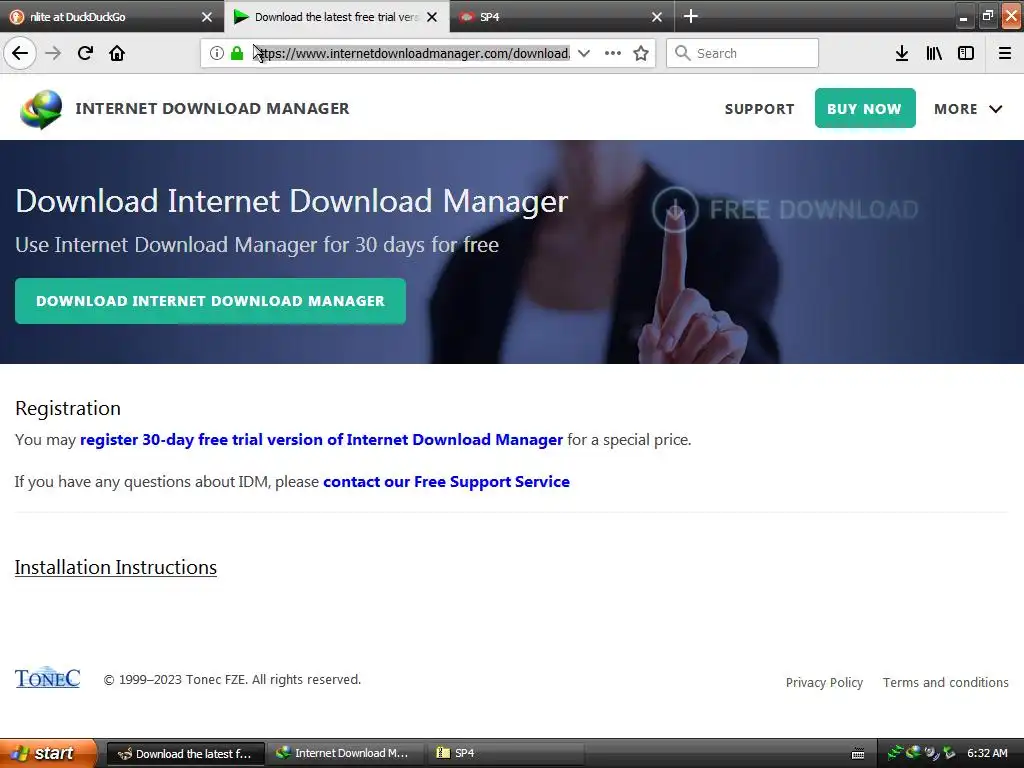Screen dimensions: 1024x768
Task: Click the Registration heading
Action: (x=68, y=408)
